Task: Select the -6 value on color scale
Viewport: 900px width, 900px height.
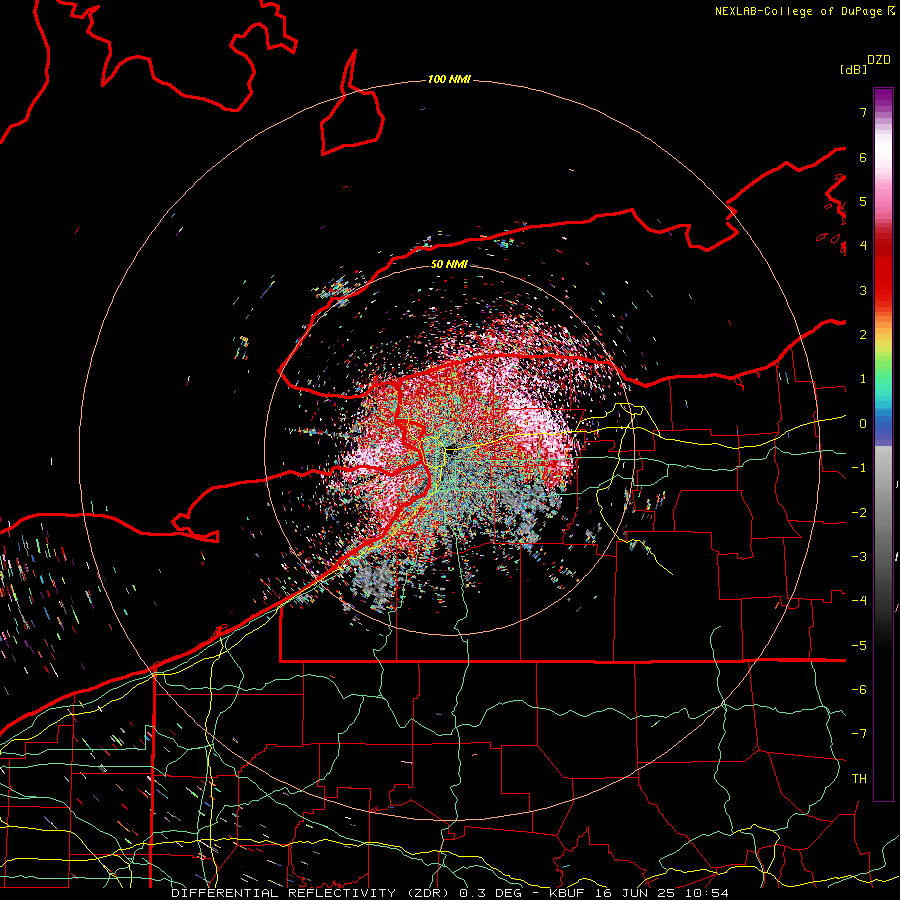Action: (x=859, y=690)
